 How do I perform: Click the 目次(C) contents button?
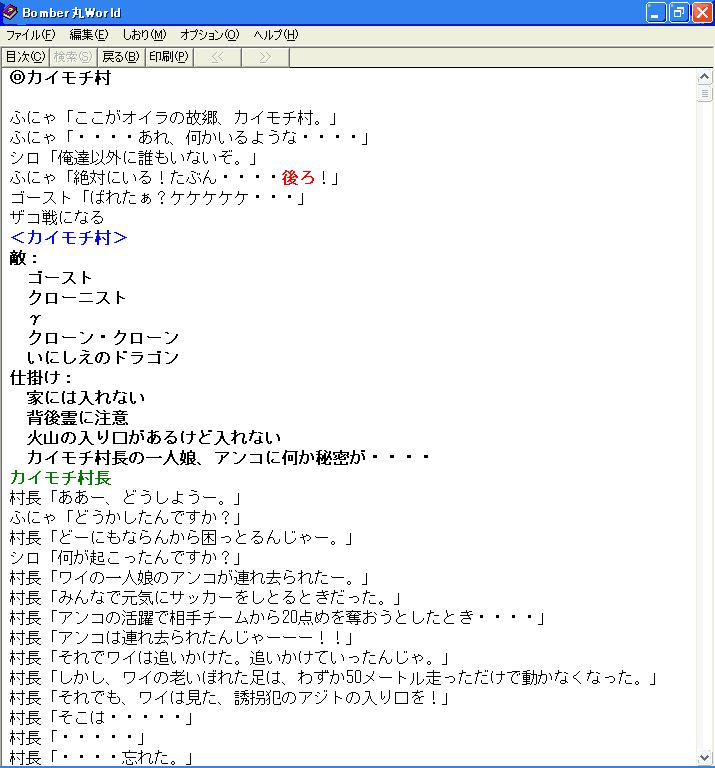click(25, 57)
